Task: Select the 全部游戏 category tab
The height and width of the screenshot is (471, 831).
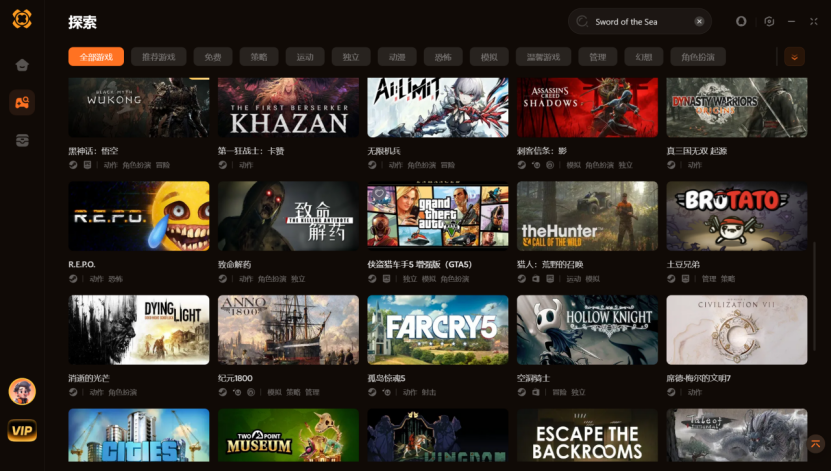Action: 96,57
